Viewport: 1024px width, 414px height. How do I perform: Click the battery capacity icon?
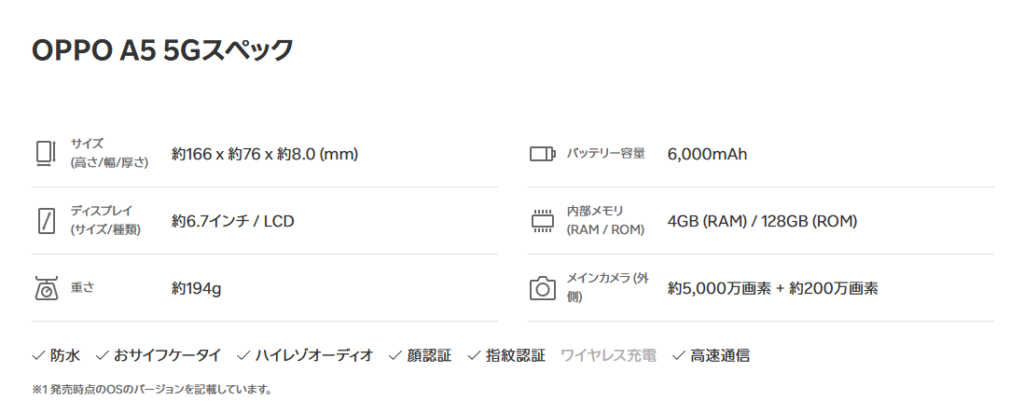point(541,154)
